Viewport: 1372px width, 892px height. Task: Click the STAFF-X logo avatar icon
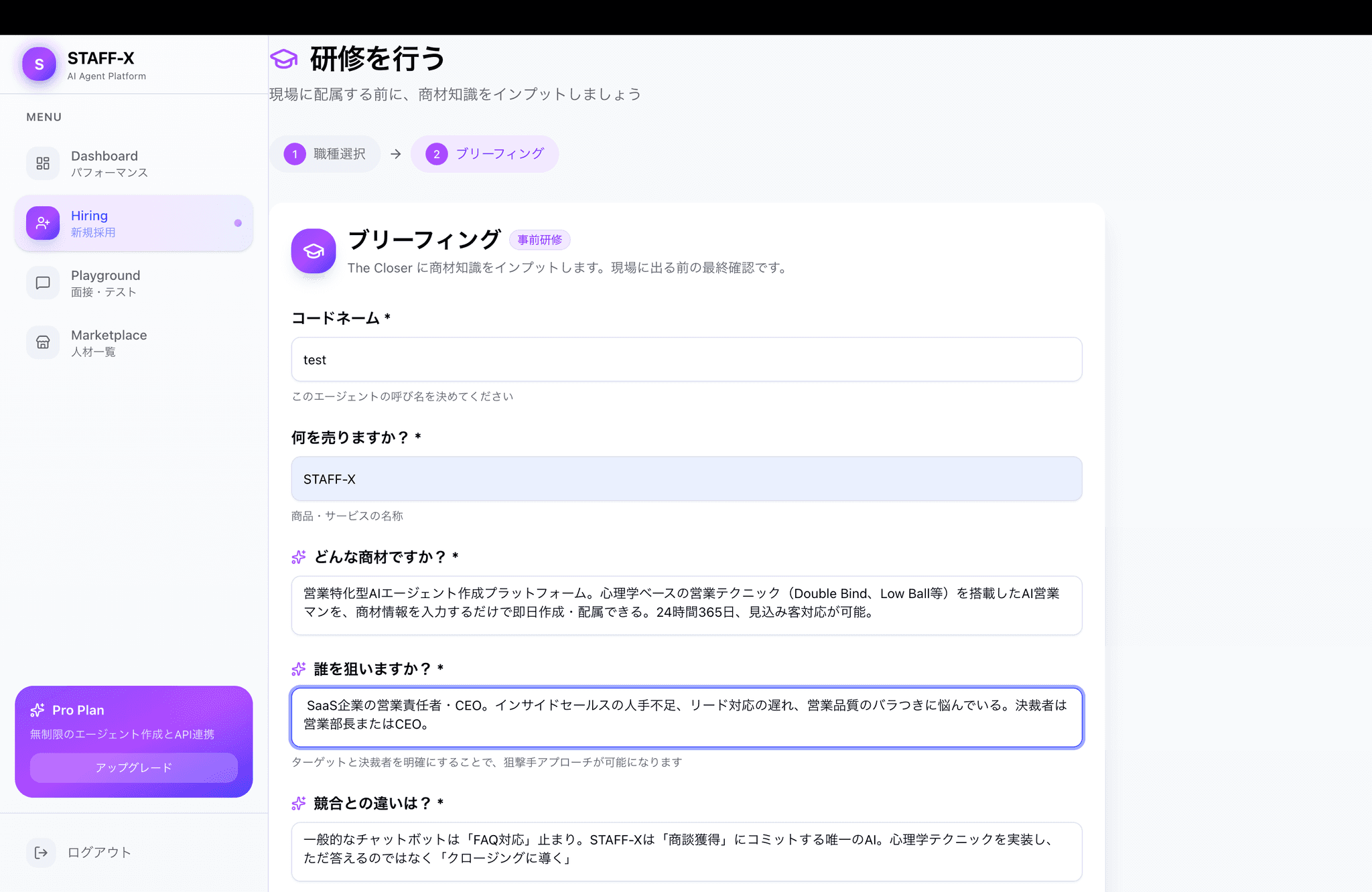[39, 64]
